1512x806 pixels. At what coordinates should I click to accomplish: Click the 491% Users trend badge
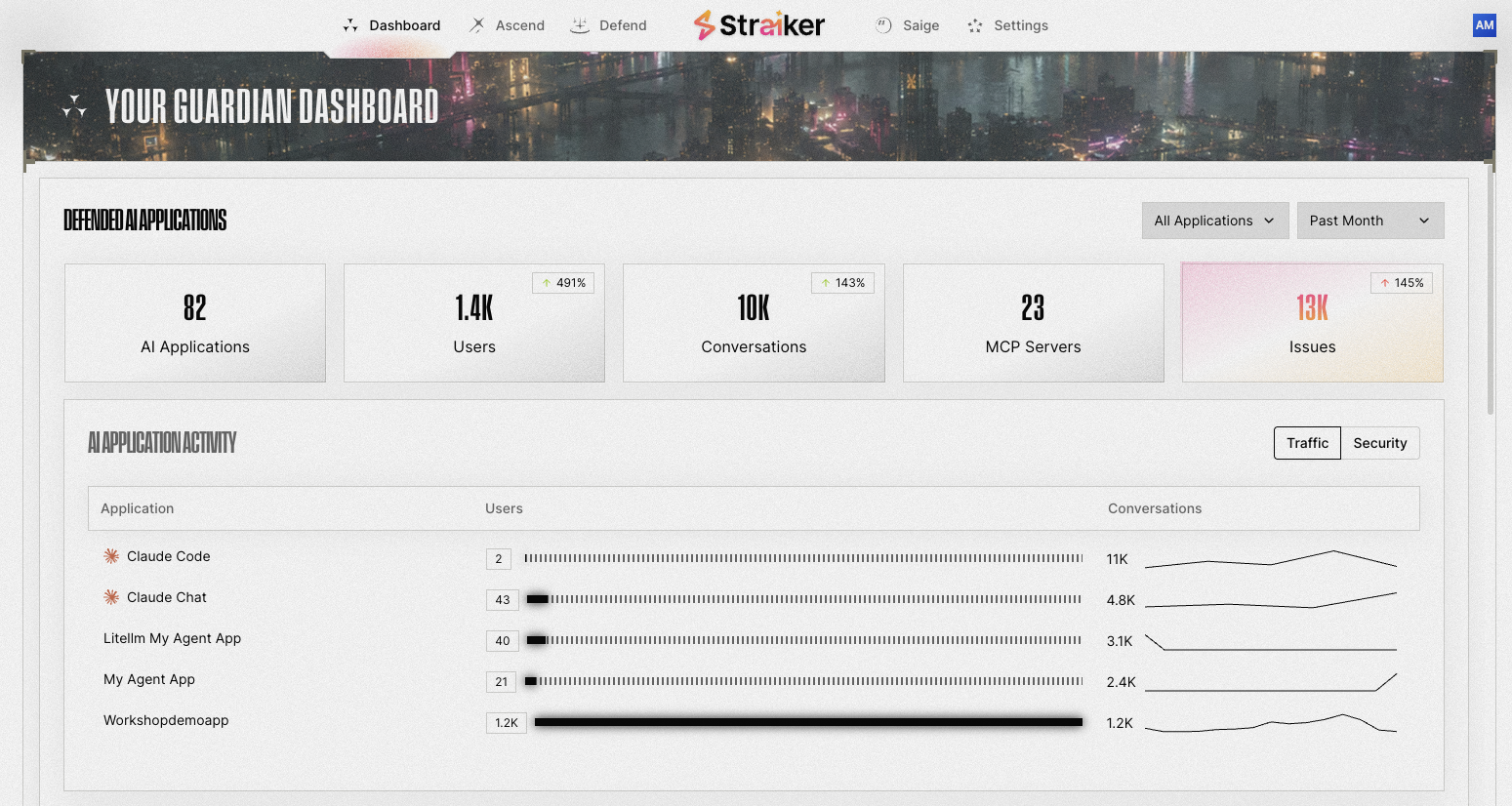point(563,283)
